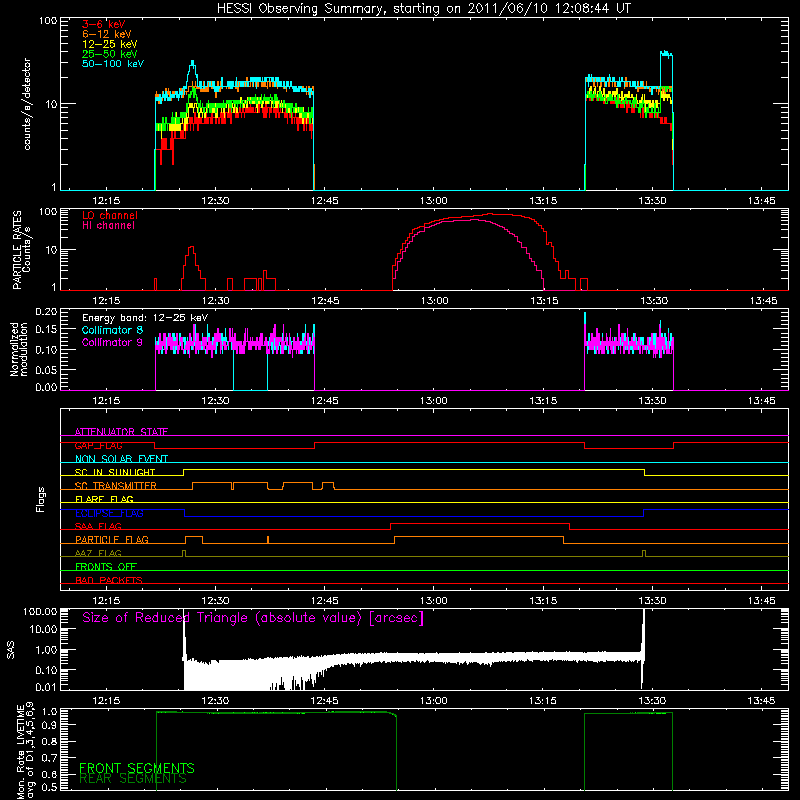Click the ECLIPSE_FLAG label
The width and height of the screenshot is (800, 800).
tap(109, 513)
